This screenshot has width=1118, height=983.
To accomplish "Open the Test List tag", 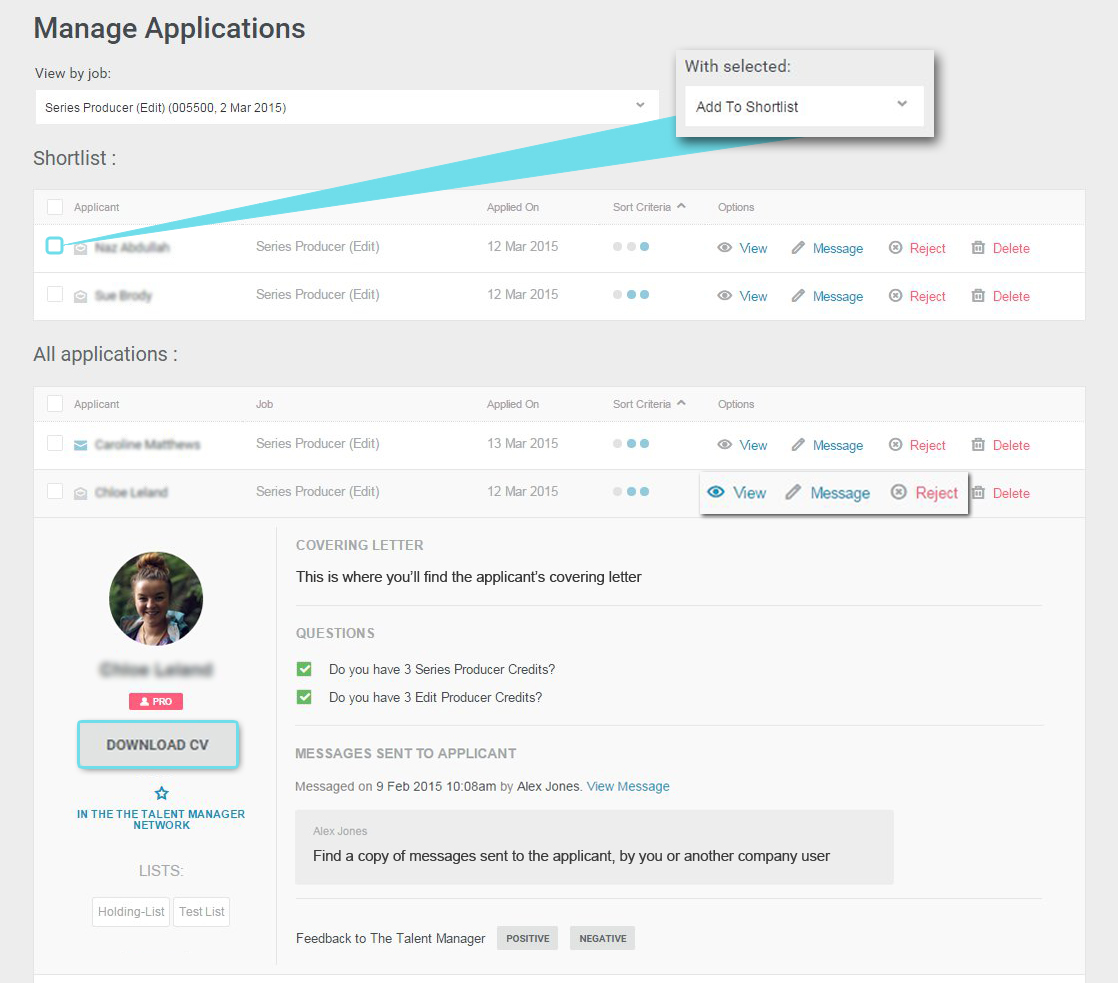I will [x=202, y=912].
